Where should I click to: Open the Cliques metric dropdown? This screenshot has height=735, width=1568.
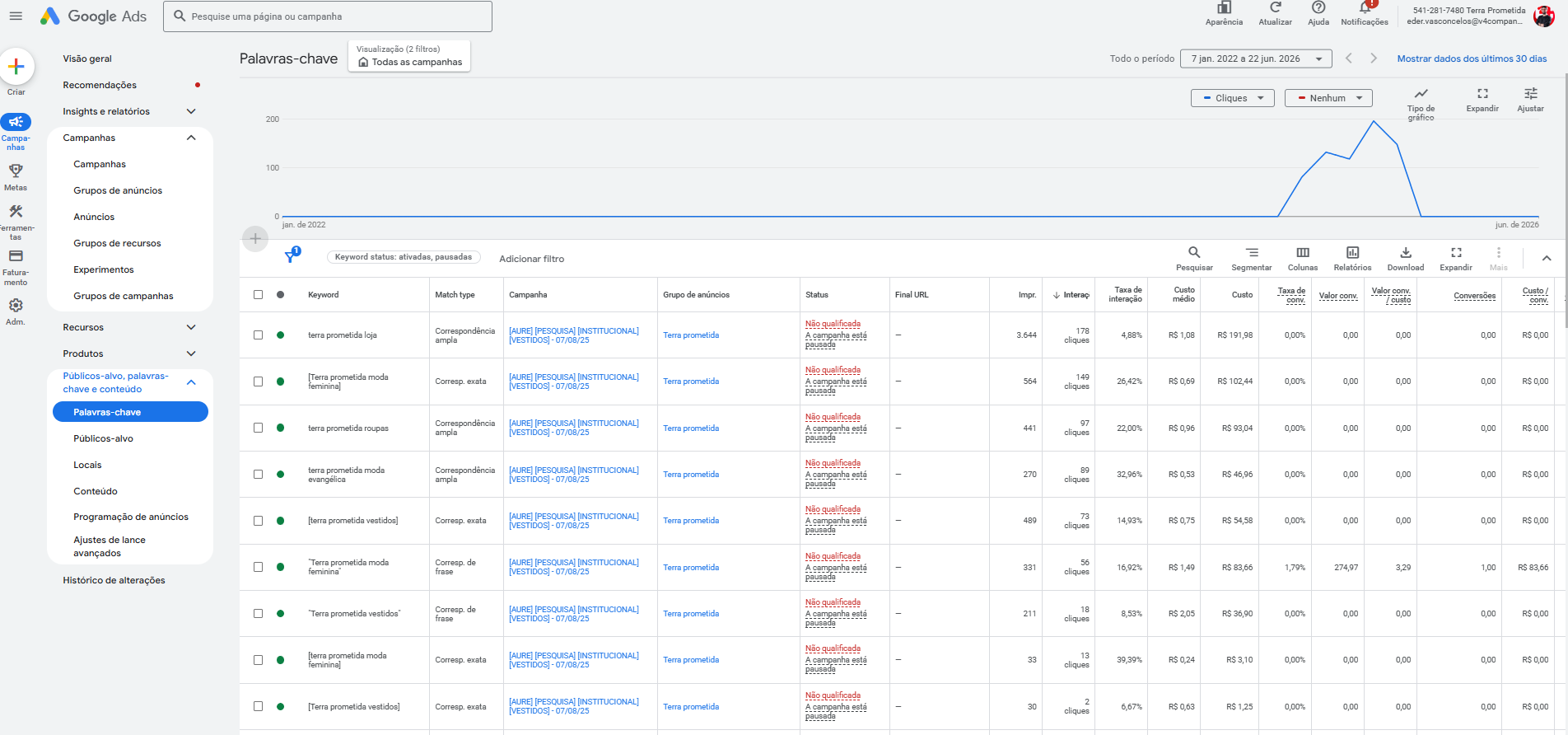(x=1232, y=98)
